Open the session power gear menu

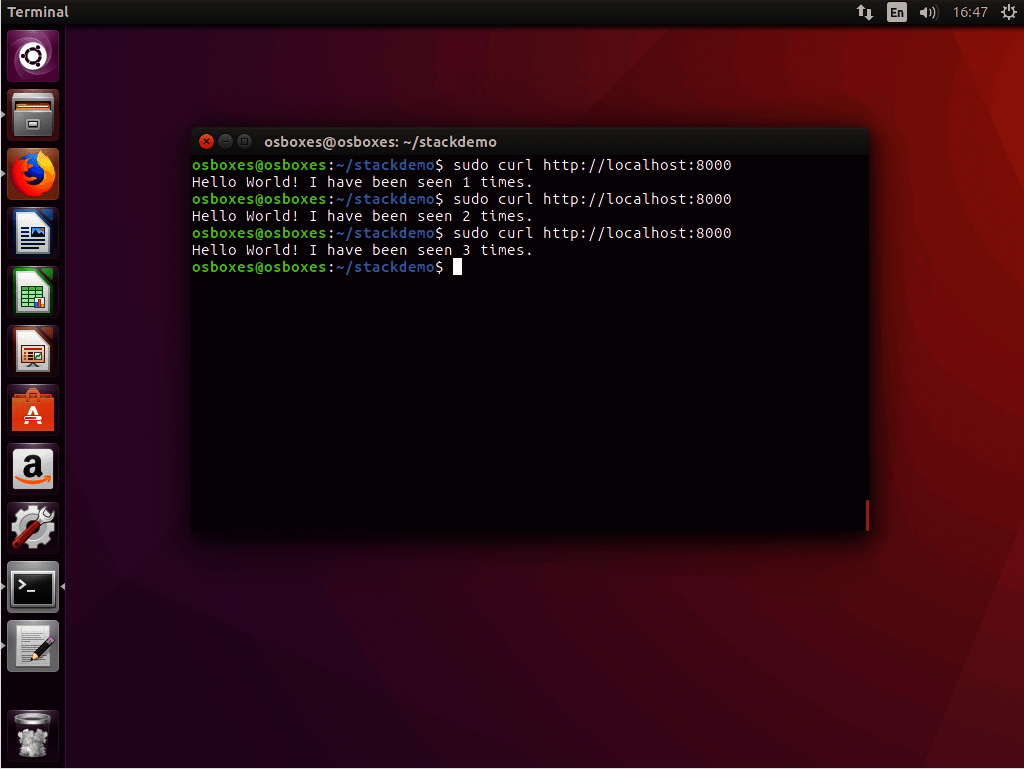(x=1008, y=12)
